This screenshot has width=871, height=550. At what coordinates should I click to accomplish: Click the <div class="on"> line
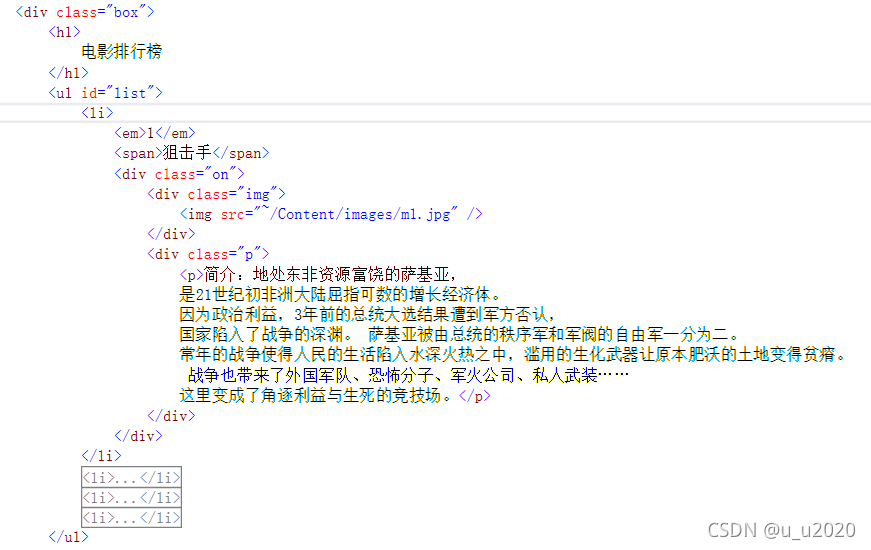pyautogui.click(x=179, y=173)
